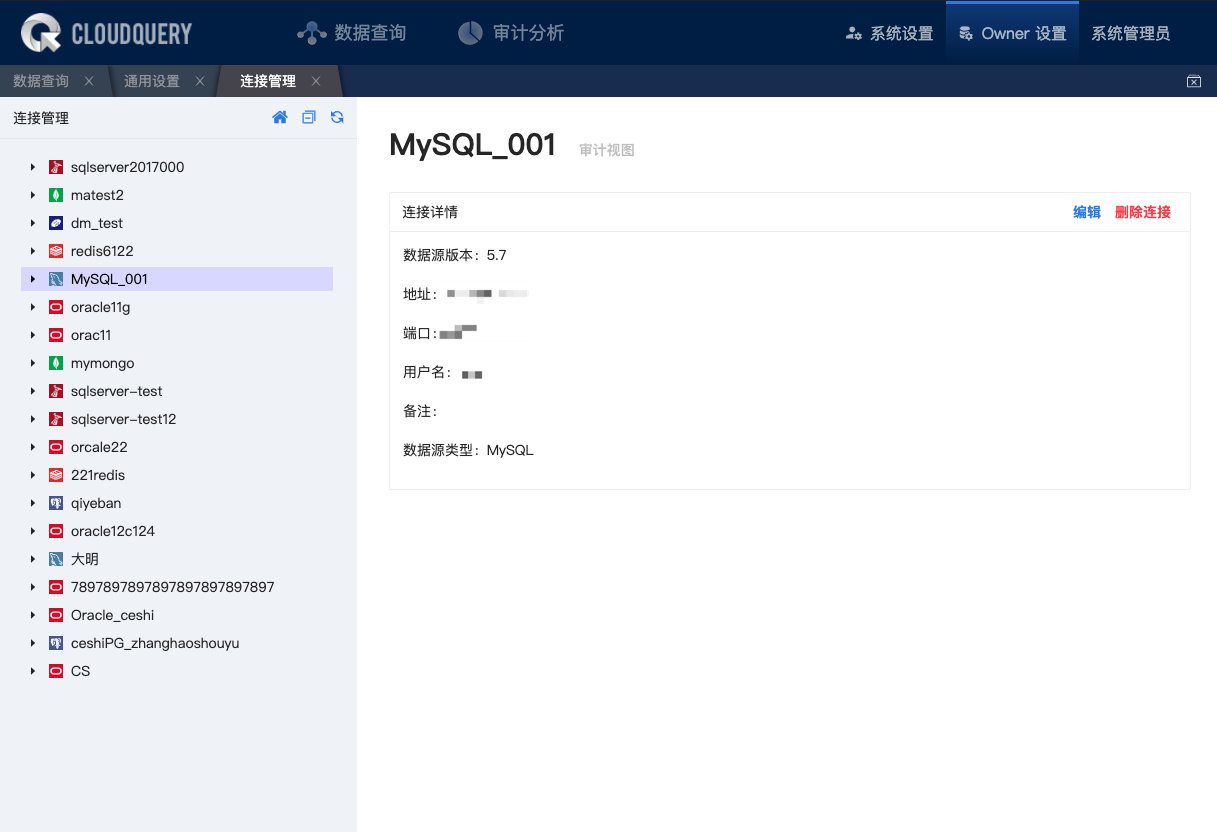Expand the mymongo node

click(x=33, y=363)
